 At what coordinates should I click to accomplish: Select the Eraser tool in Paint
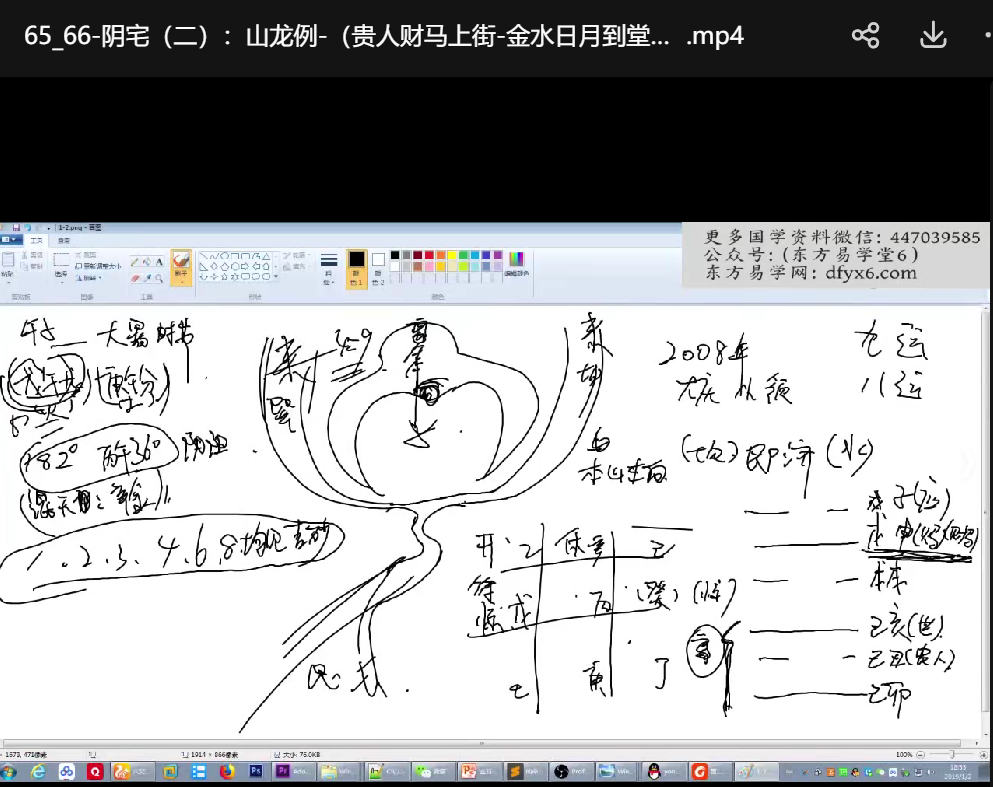point(136,278)
